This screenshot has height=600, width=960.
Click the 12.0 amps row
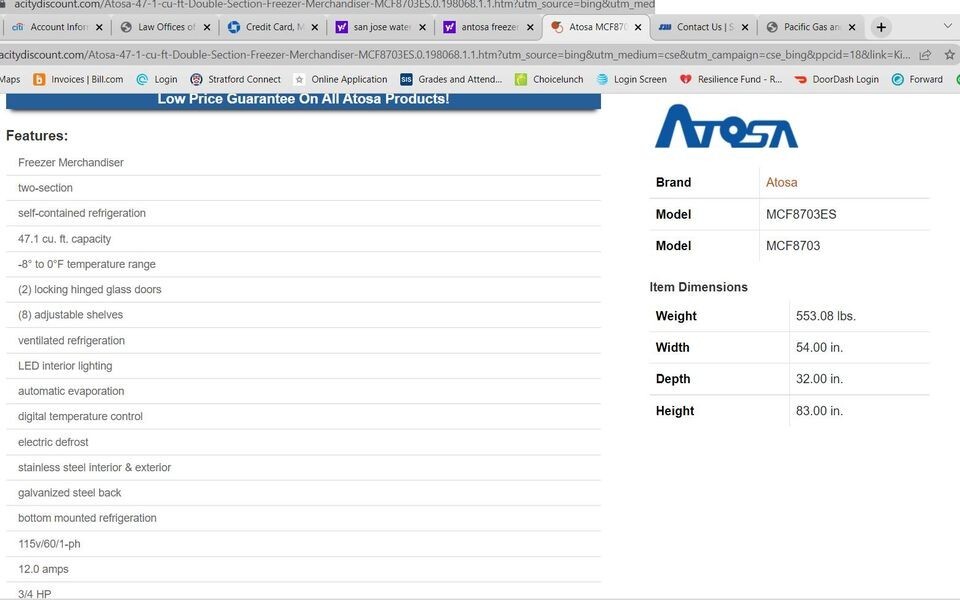(303, 569)
